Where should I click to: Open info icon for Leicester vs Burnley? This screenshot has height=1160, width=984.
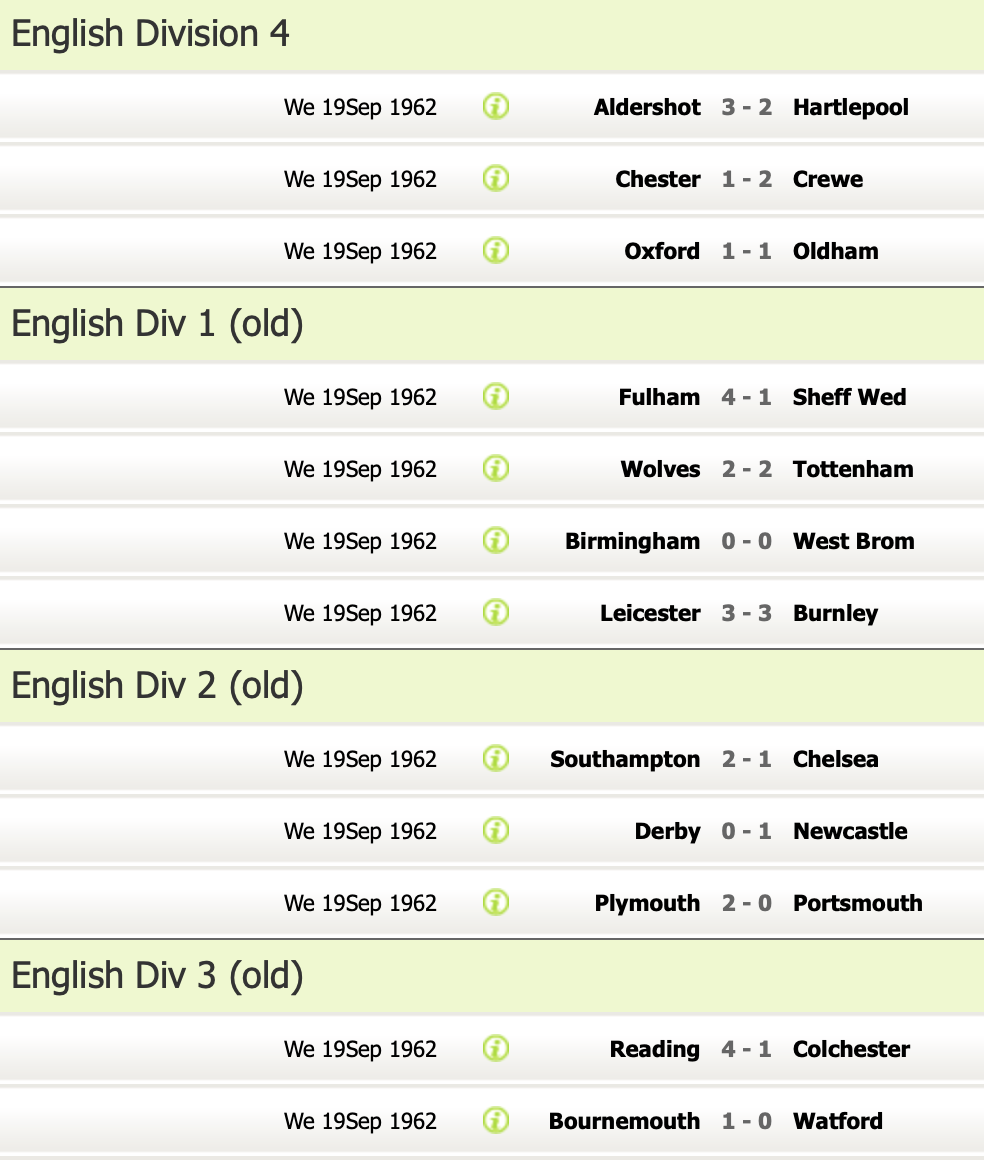[496, 612]
